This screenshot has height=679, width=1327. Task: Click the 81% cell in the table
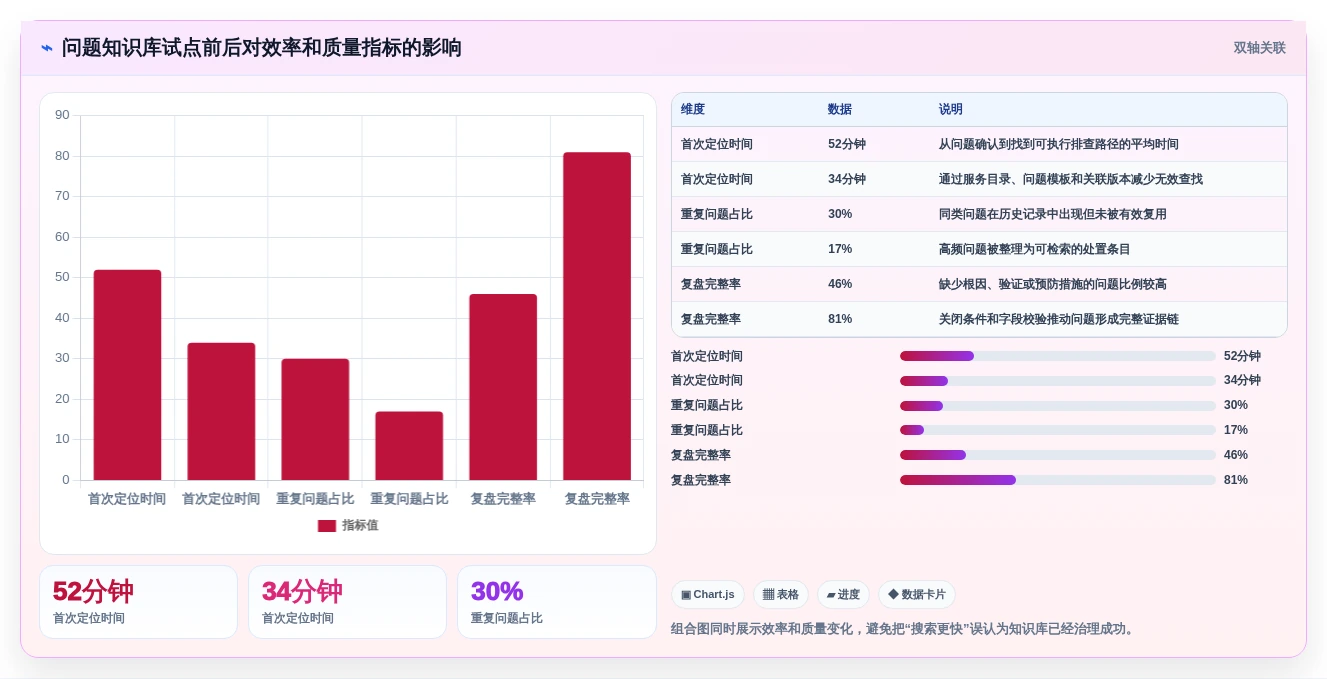pyautogui.click(x=840, y=319)
